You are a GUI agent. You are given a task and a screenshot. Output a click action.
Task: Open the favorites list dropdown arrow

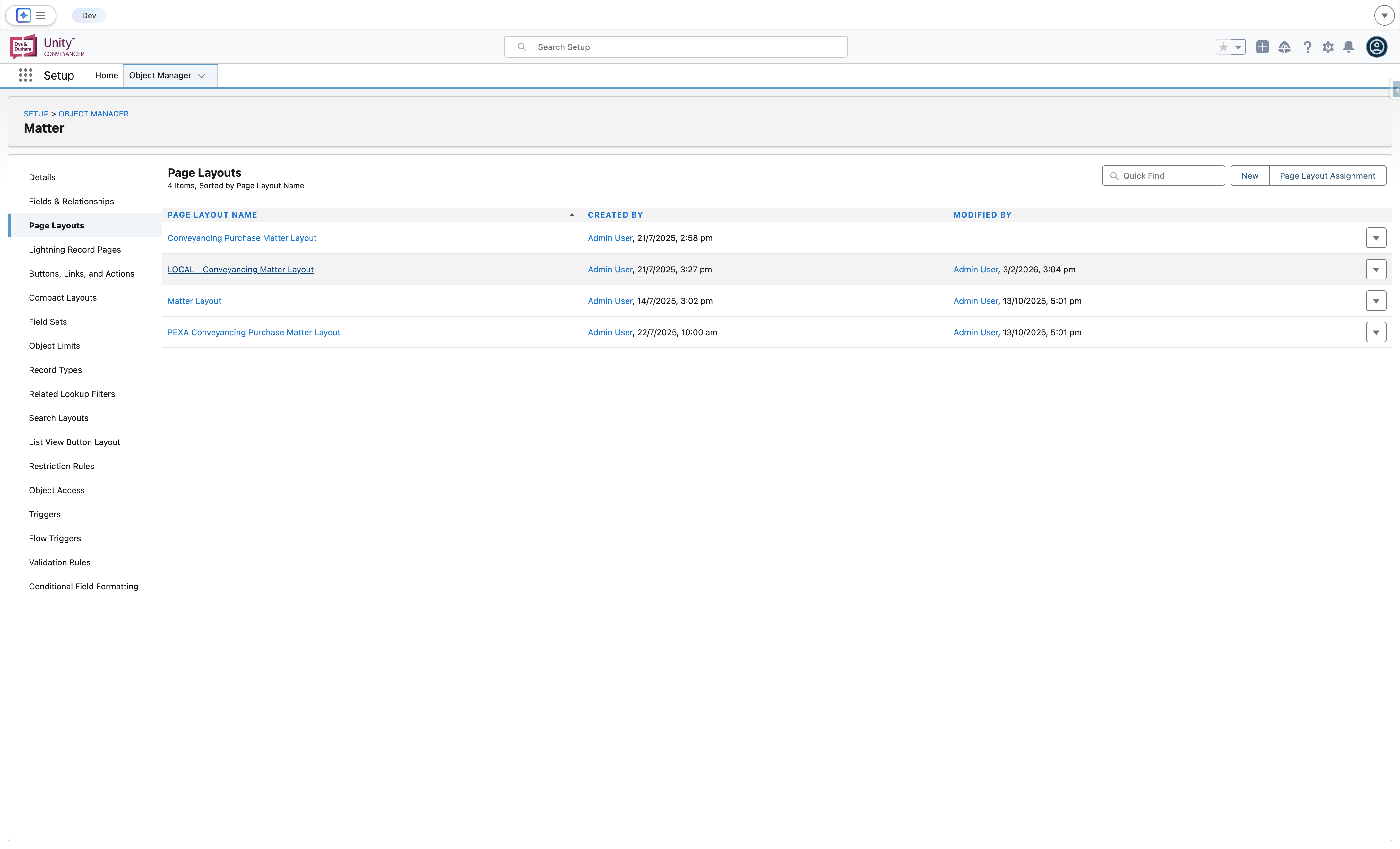pos(1238,47)
